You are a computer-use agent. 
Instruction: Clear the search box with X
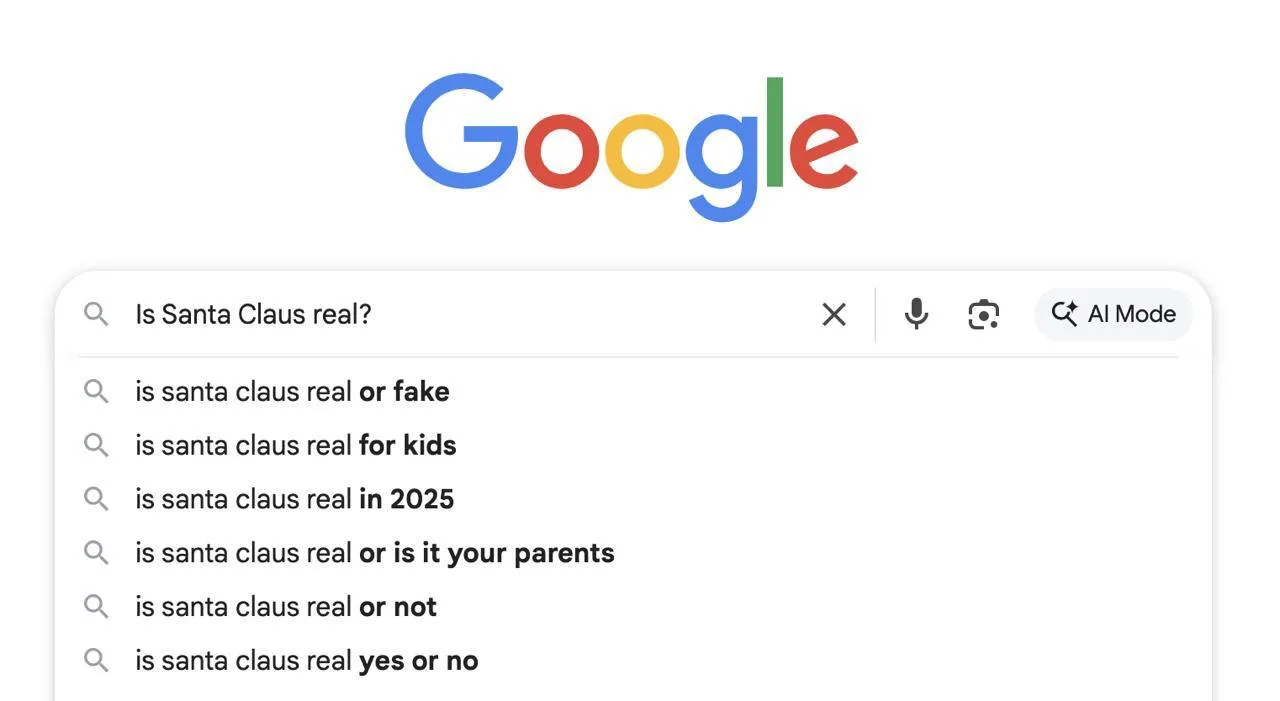click(834, 314)
